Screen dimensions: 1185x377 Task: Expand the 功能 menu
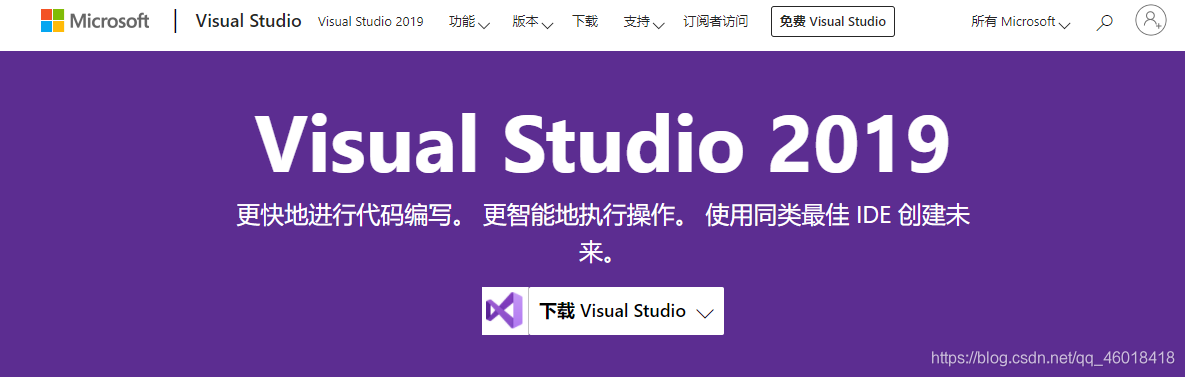469,22
